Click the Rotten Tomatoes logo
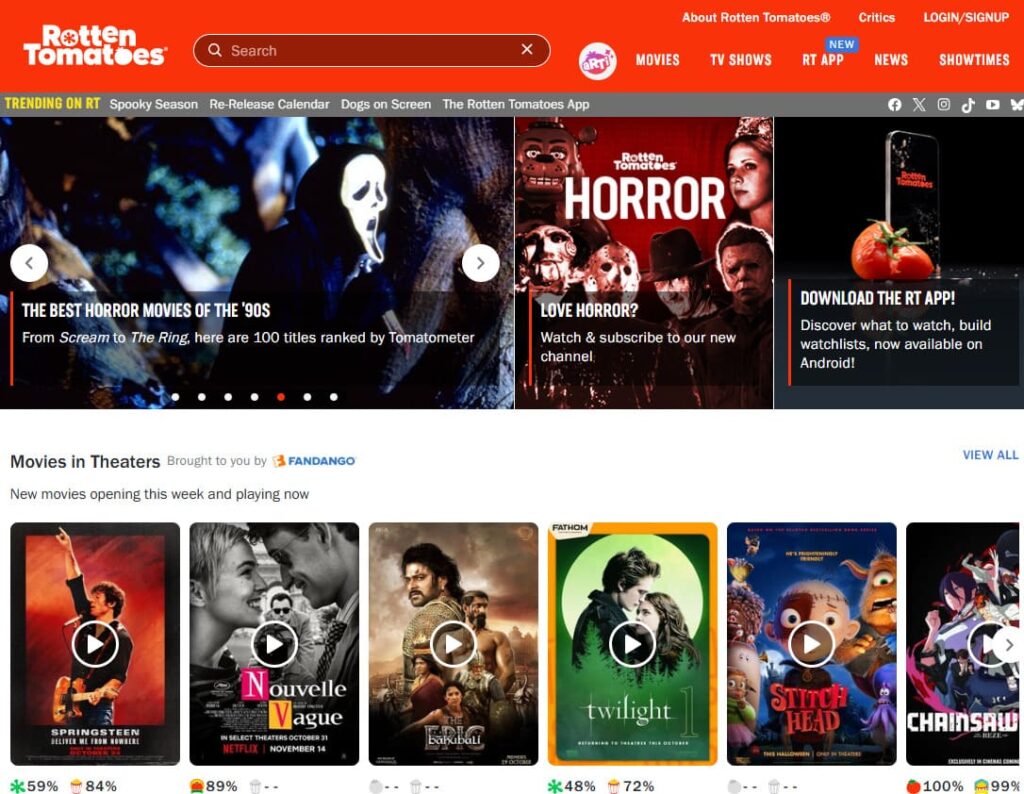Viewport: 1024px width, 794px height. (x=95, y=46)
